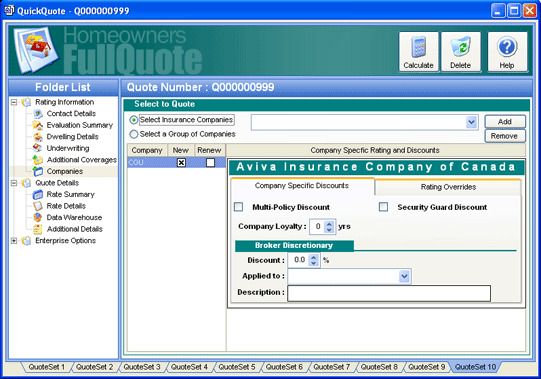Choose Select a Group of Companies radio
The width and height of the screenshot is (541, 379).
(x=134, y=134)
